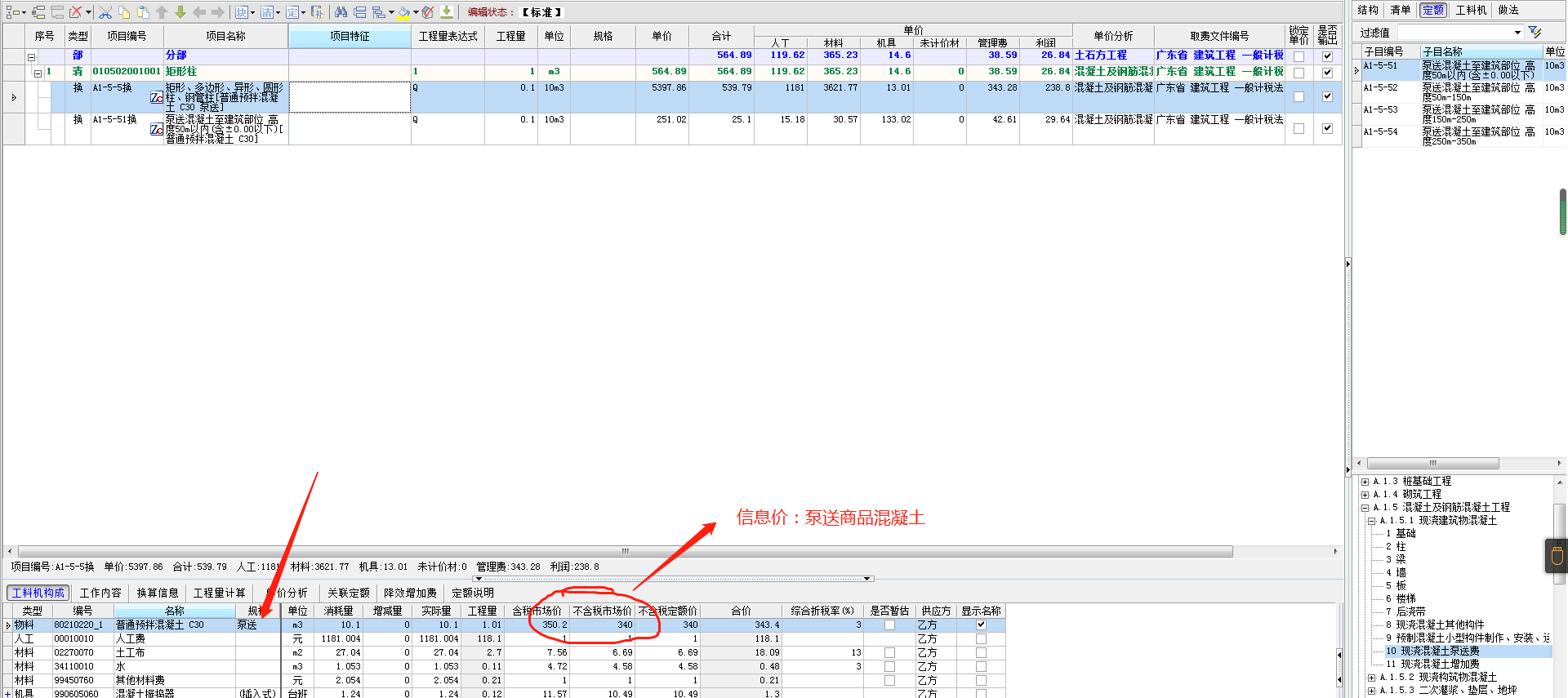
Task: Click the floating dark widget at right edge
Action: (1557, 555)
